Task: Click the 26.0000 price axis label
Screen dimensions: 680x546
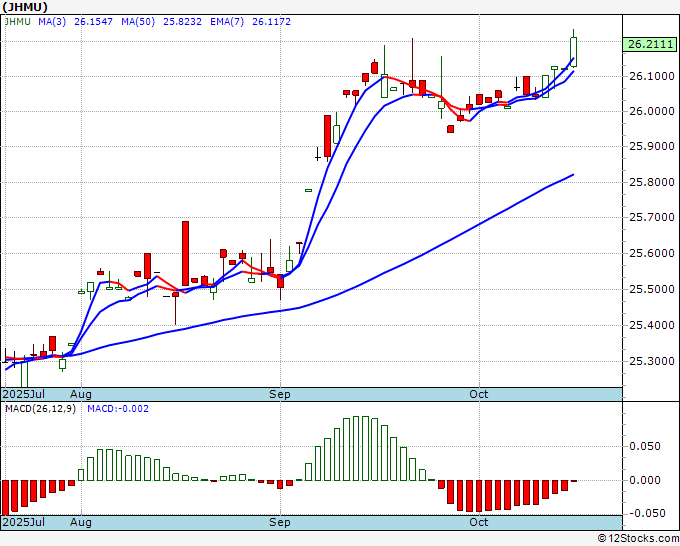Action: [x=652, y=111]
